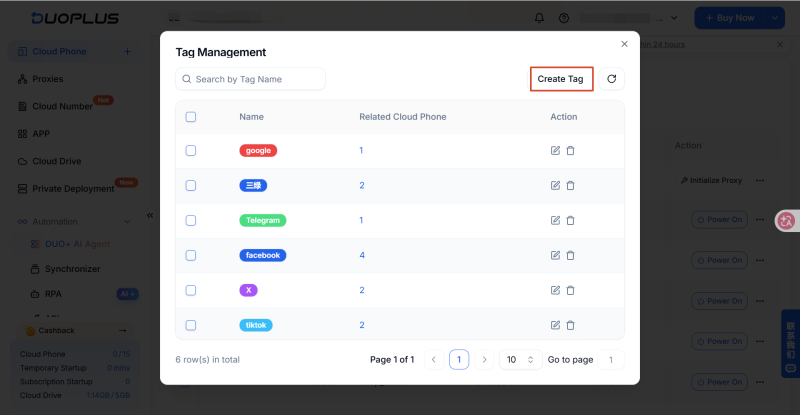
Task: Go to previous page arrow
Action: point(434,359)
